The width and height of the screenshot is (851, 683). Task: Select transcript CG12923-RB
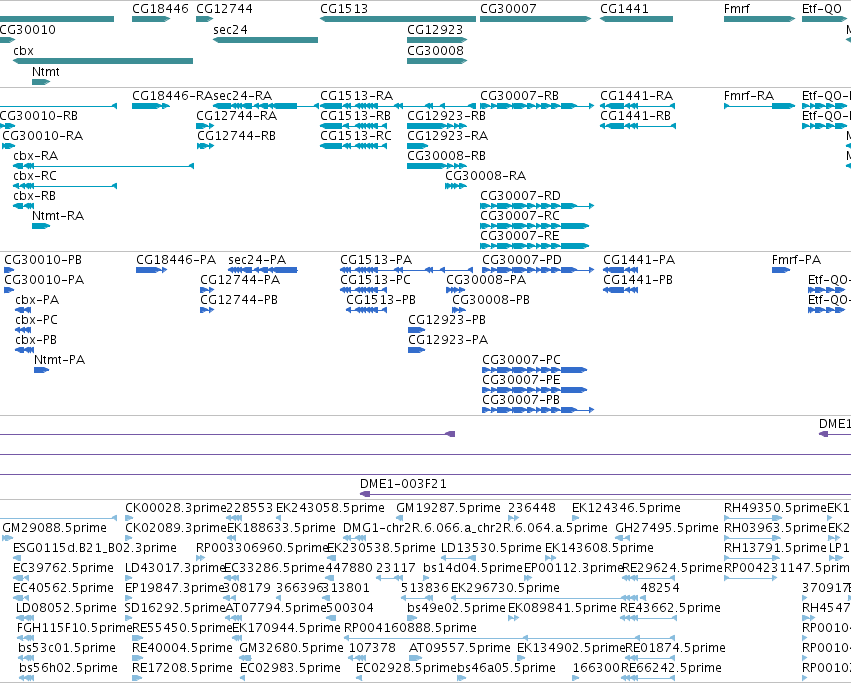[x=447, y=116]
